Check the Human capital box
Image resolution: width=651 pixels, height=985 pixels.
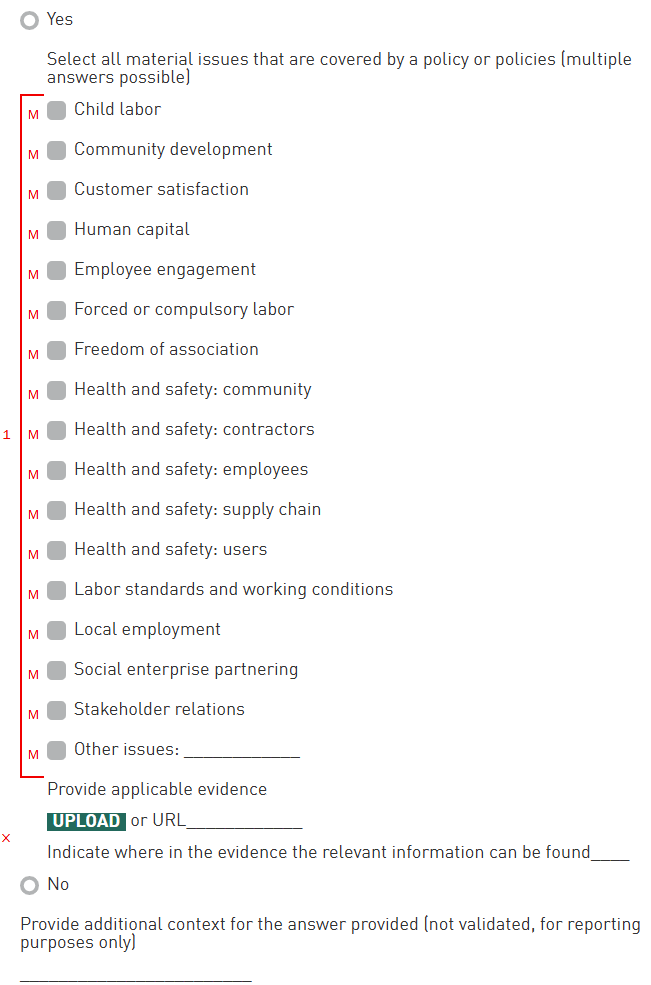tap(57, 230)
